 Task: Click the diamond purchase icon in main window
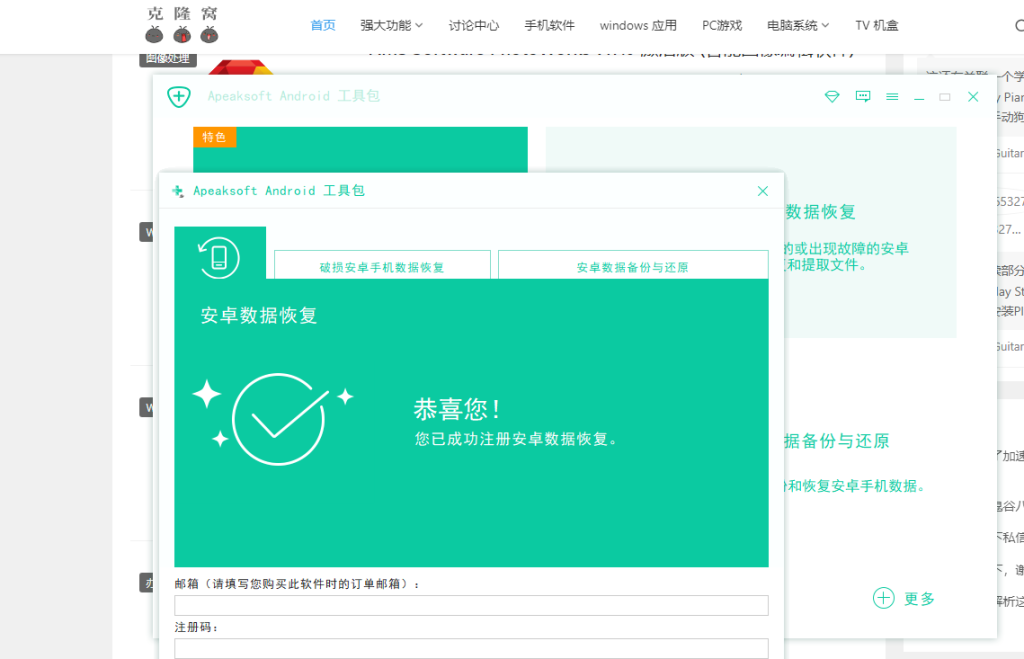pyautogui.click(x=831, y=97)
